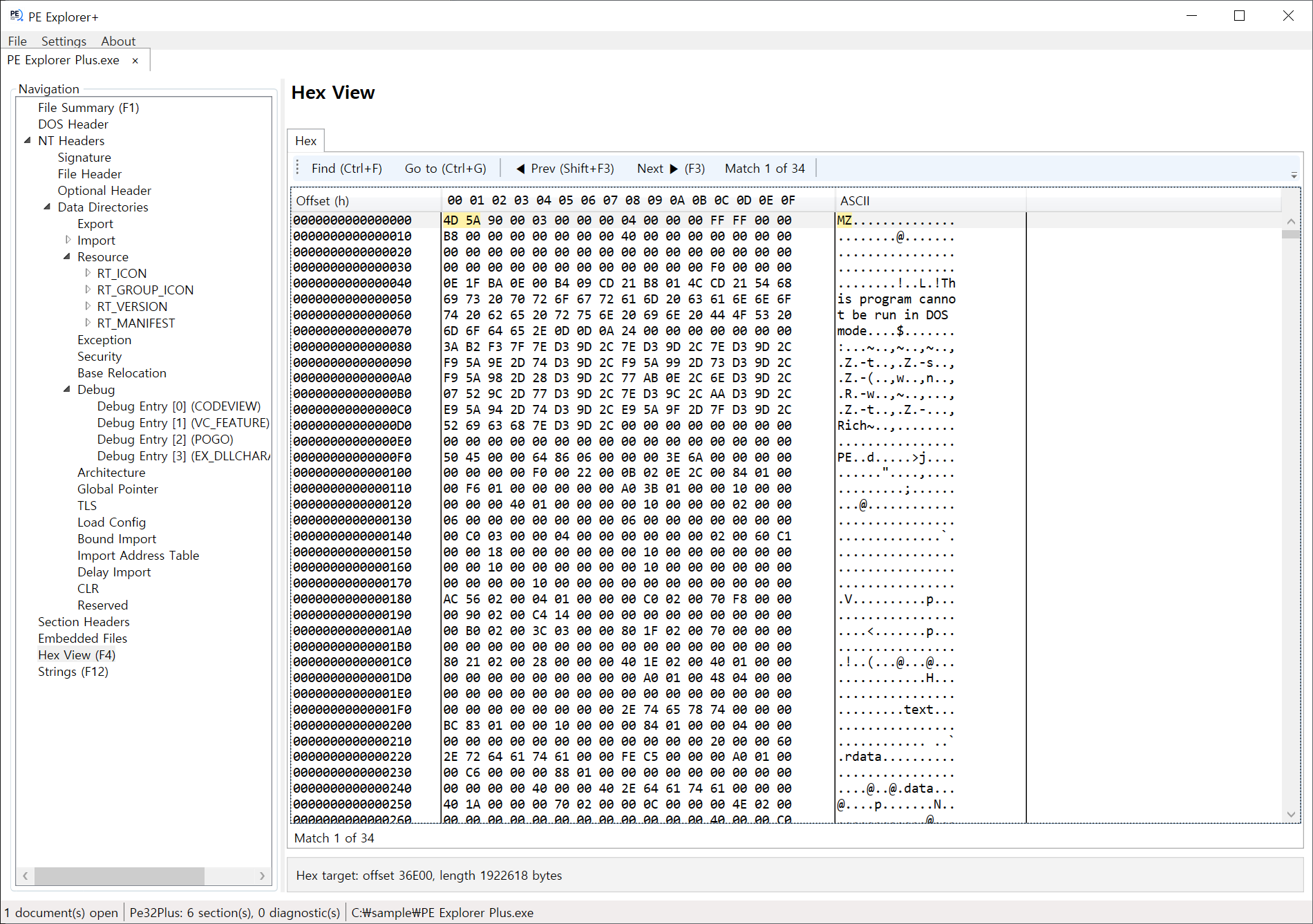Expand the RT_GROUP_ICON node

[88, 290]
